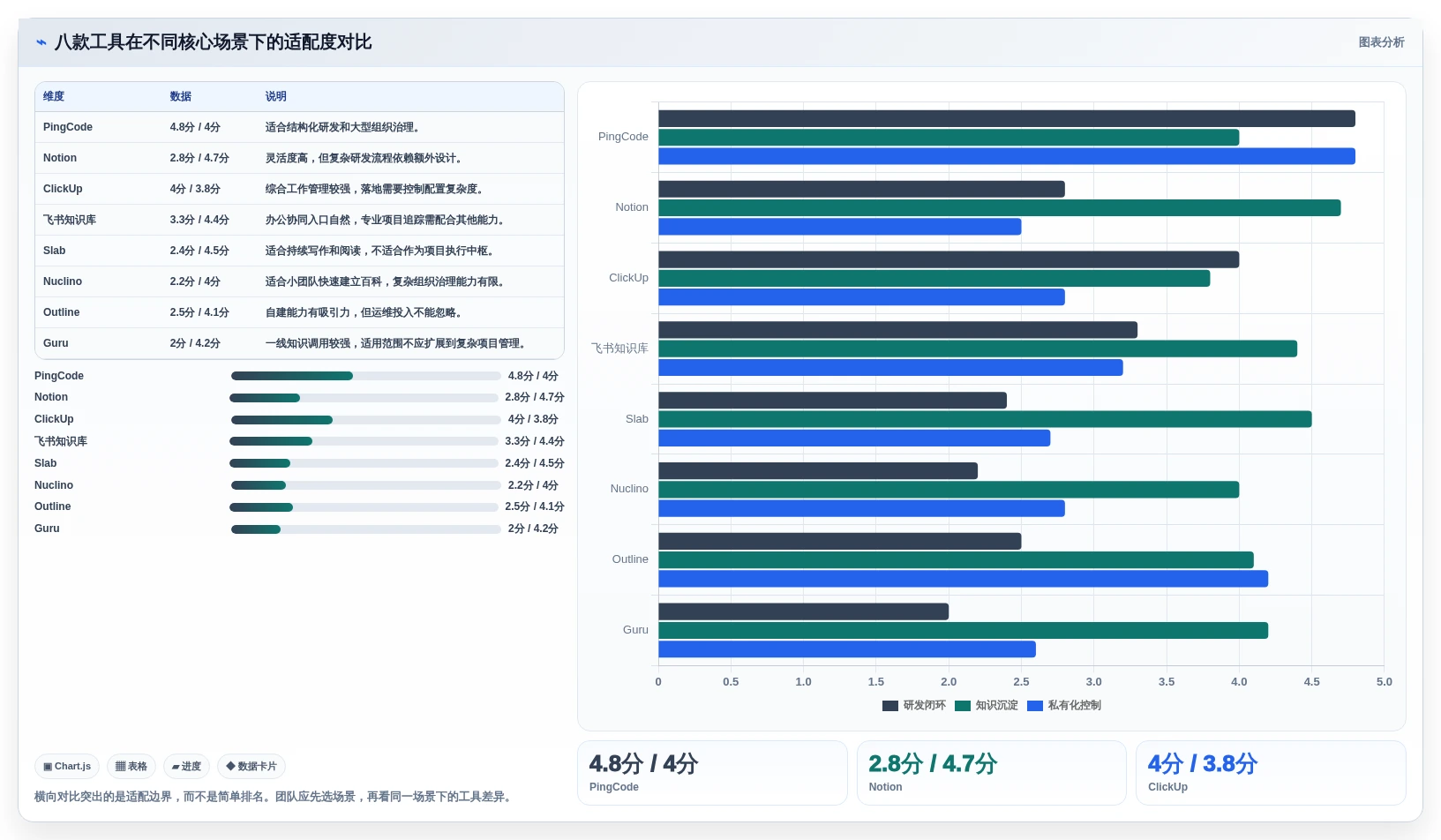Click the table cell reading 3.3分 / 4.4分
1441x840 pixels.
coord(199,220)
